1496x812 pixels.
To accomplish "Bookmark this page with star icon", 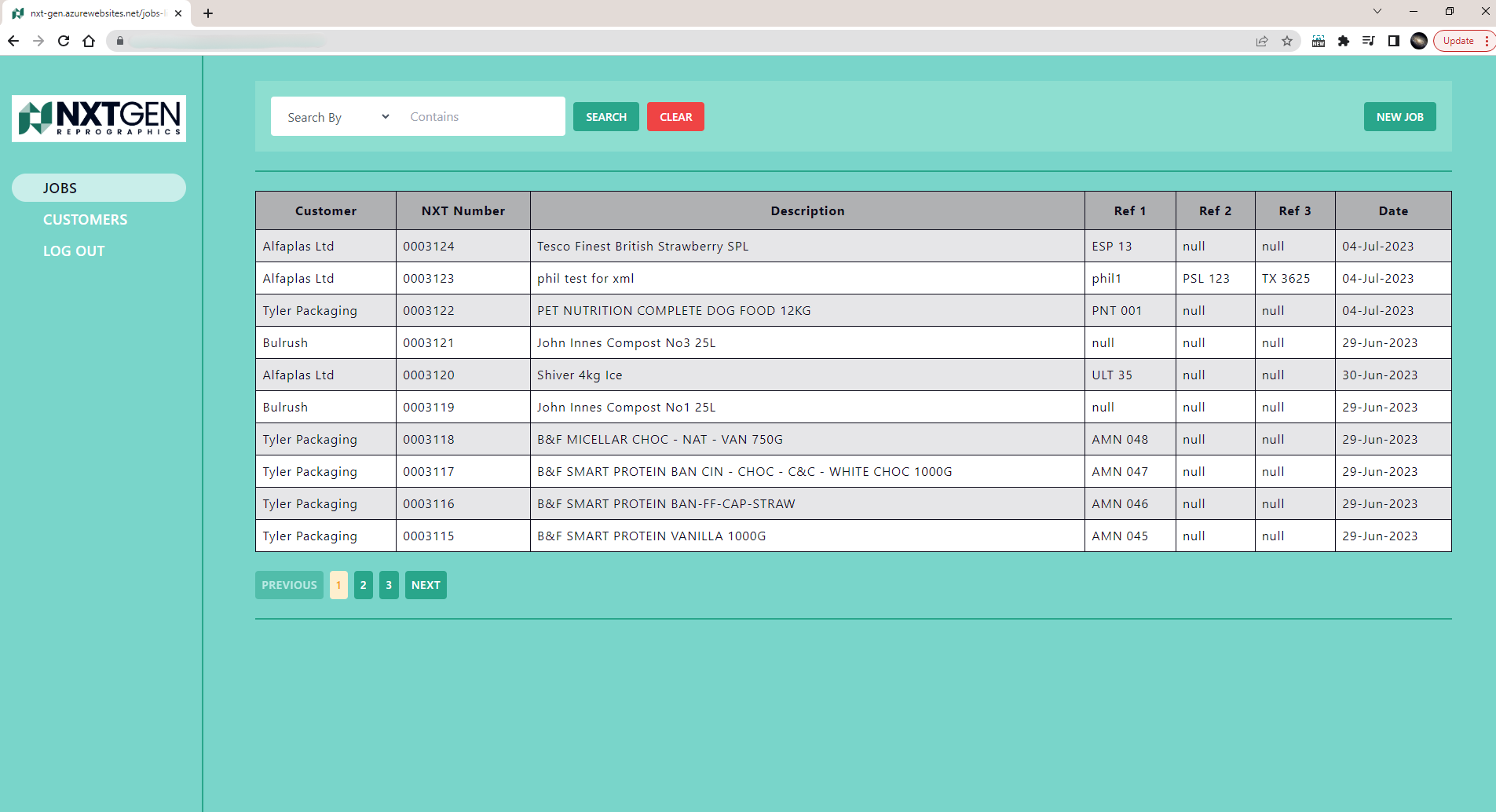I will (x=1287, y=41).
